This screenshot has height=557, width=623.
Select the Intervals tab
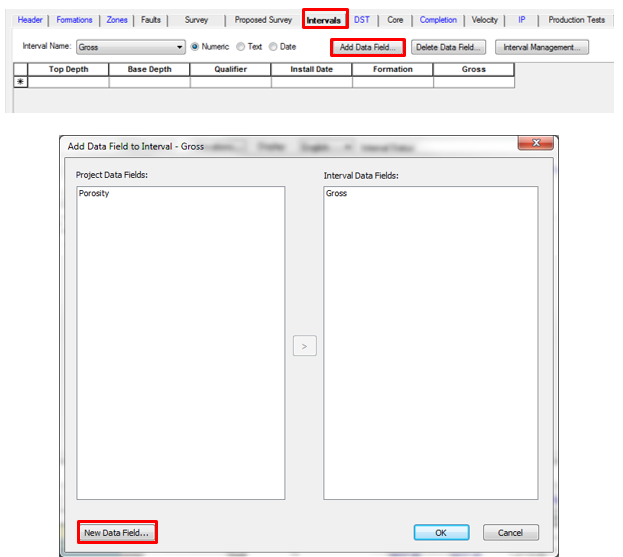point(324,20)
